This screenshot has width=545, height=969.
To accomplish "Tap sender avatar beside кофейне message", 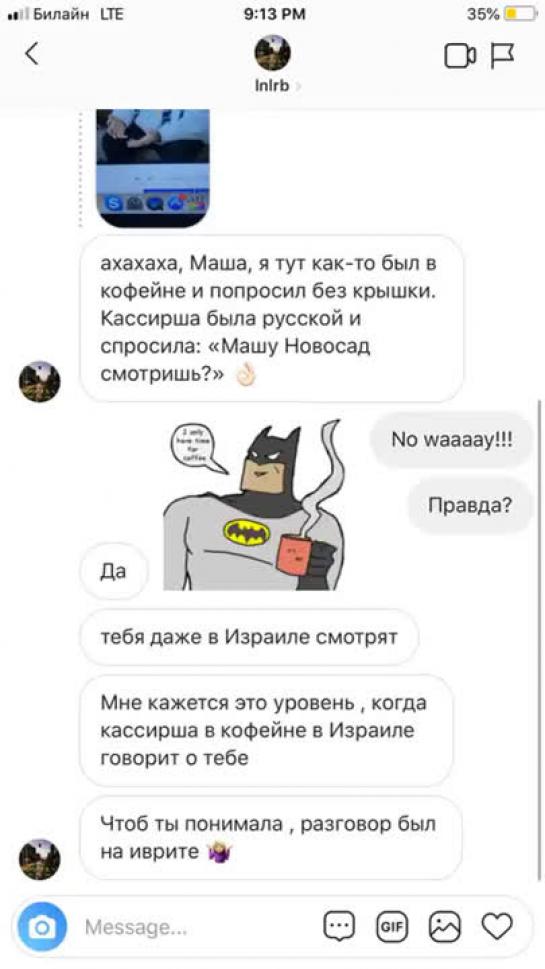I will coord(40,382).
